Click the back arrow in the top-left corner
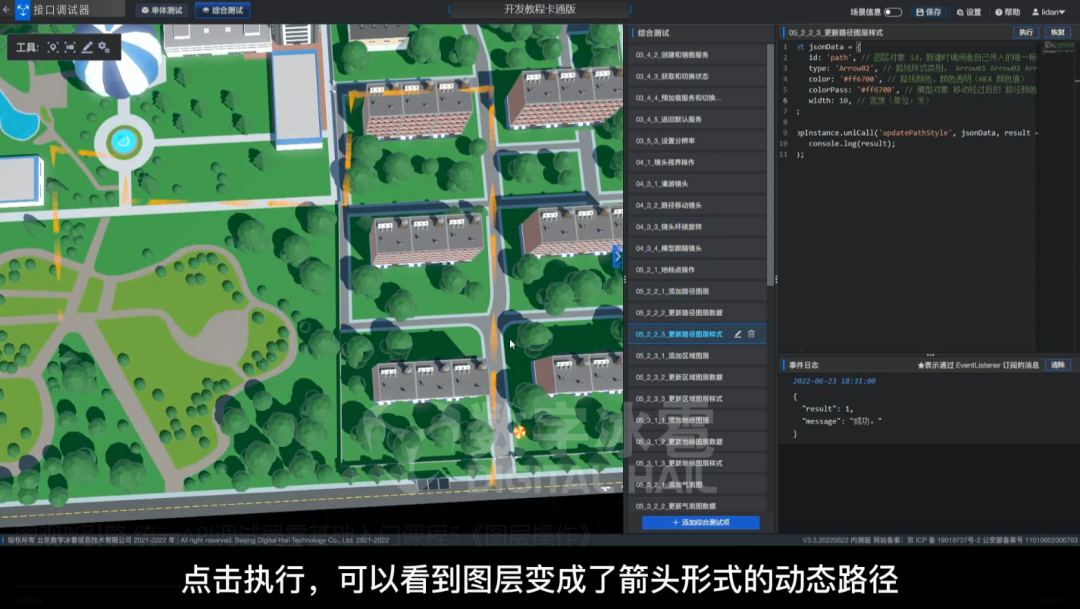The height and width of the screenshot is (609, 1080). pos(6,10)
